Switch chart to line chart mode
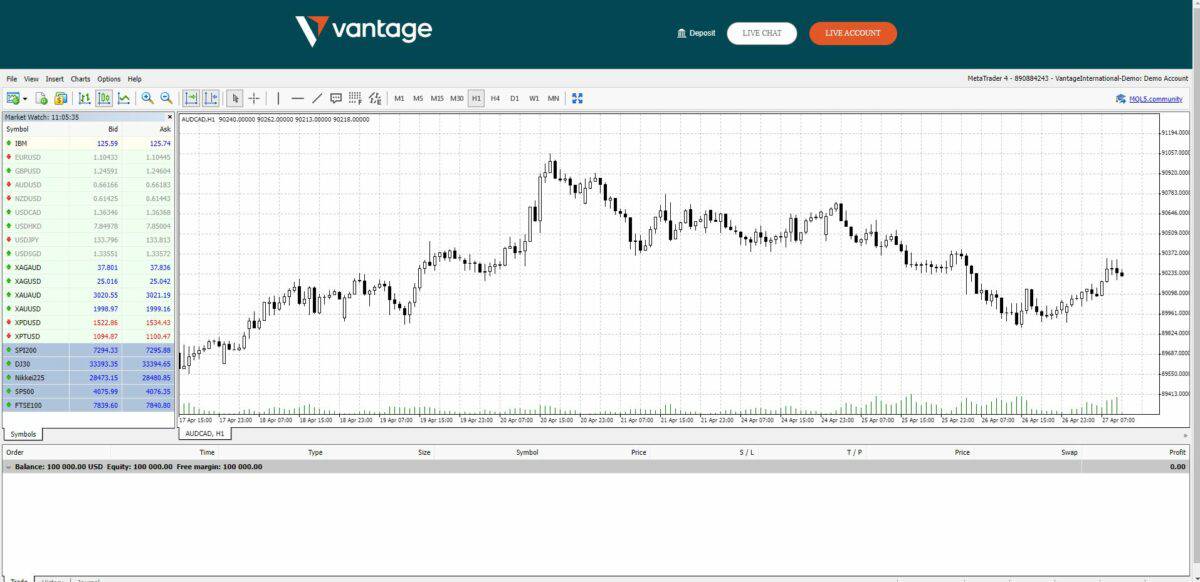Image resolution: width=1200 pixels, height=582 pixels. pyautogui.click(x=122, y=97)
